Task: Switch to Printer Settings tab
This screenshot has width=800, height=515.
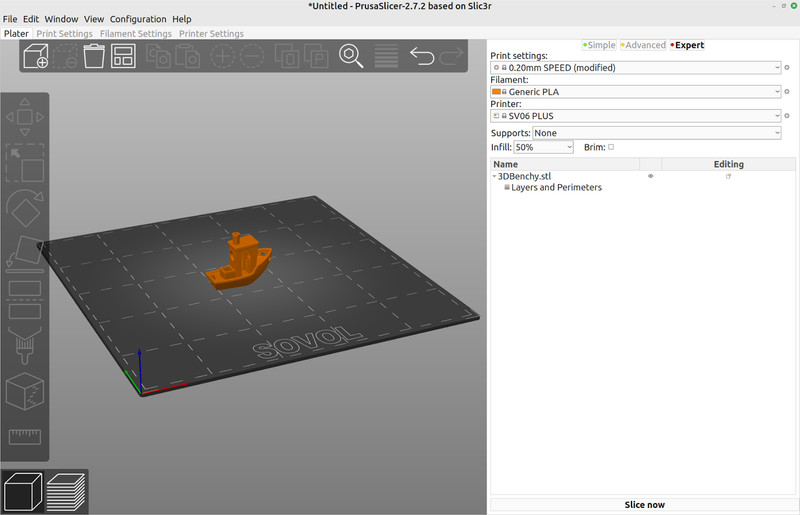Action: click(x=211, y=34)
